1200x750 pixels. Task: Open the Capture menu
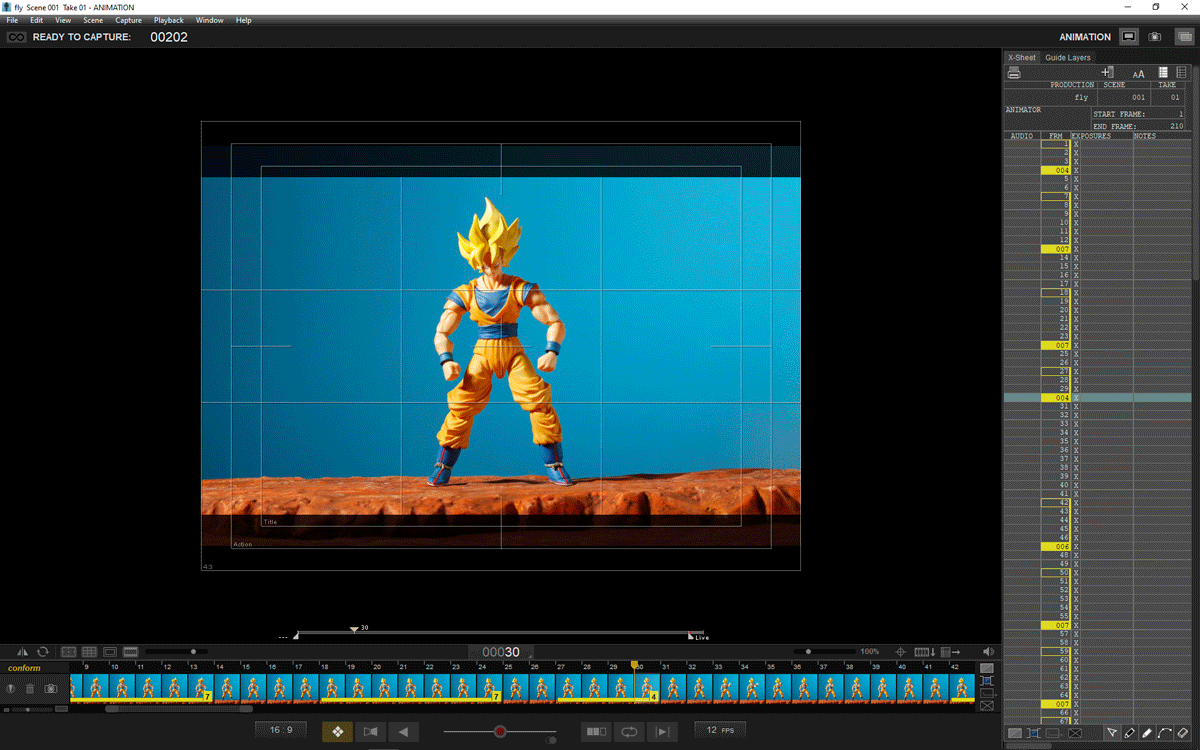[128, 20]
